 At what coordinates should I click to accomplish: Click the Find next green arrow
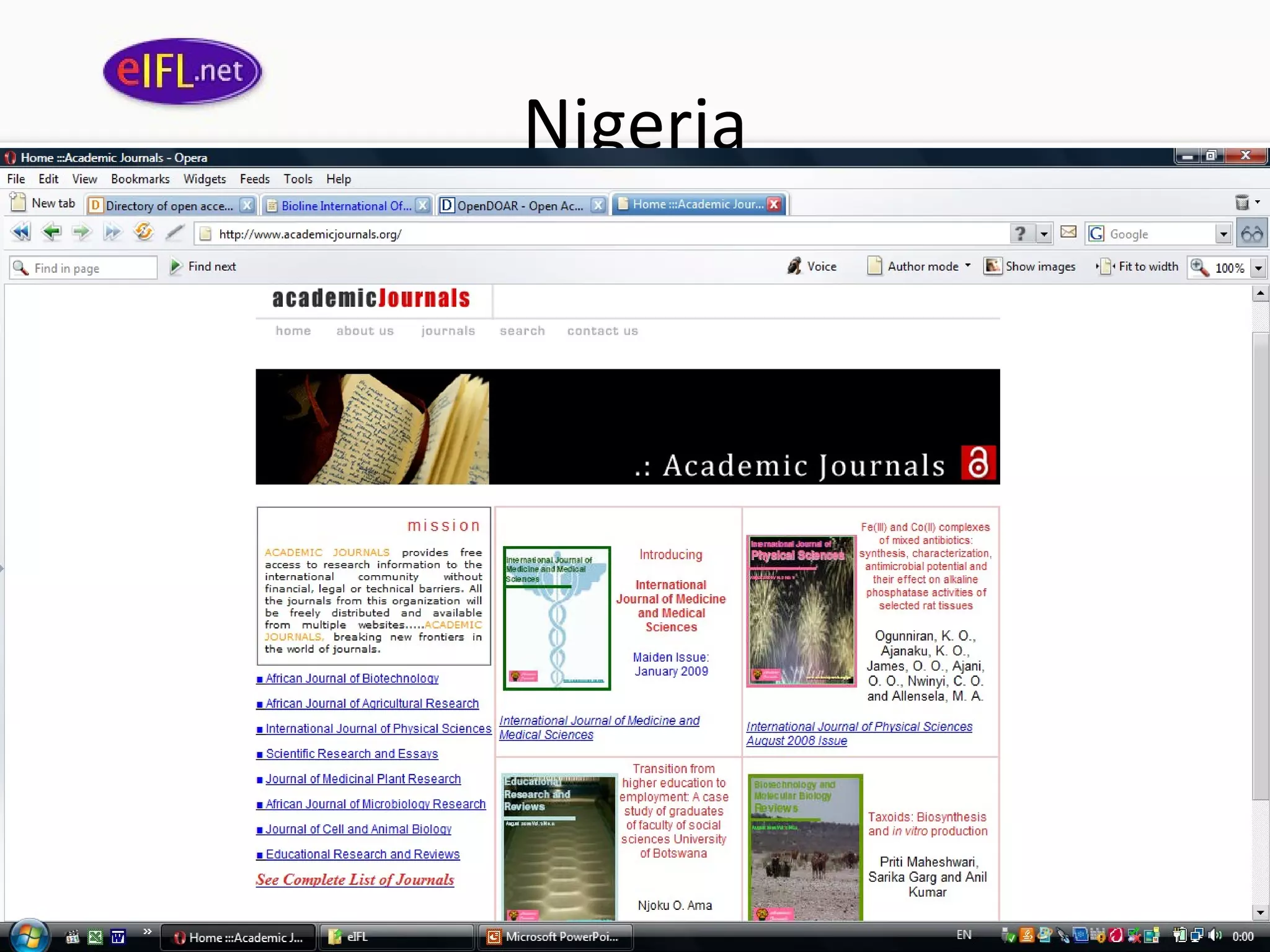[x=175, y=267]
